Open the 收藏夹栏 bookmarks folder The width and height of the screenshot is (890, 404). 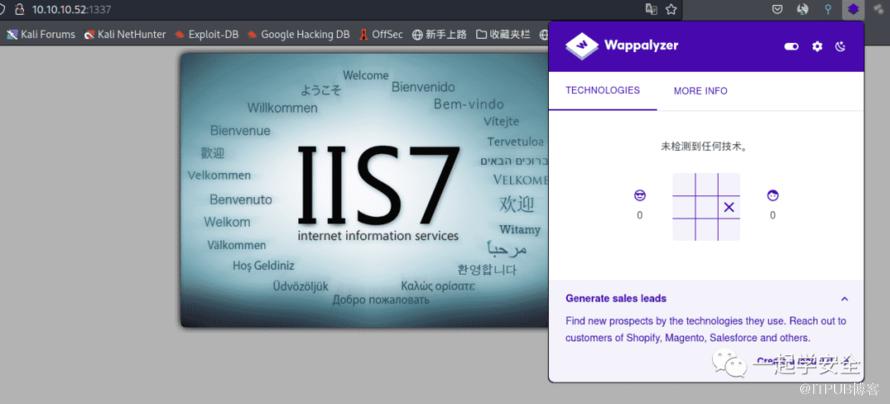(x=503, y=35)
